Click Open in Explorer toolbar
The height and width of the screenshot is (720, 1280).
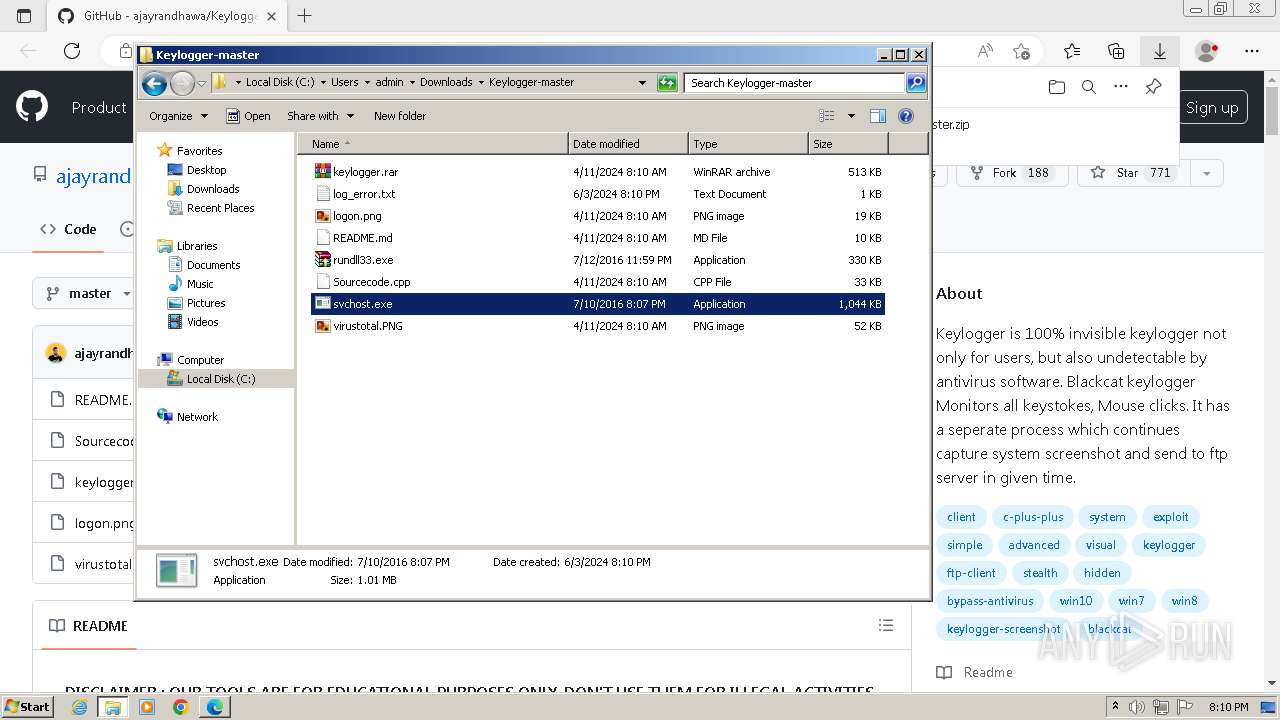pyautogui.click(x=248, y=116)
